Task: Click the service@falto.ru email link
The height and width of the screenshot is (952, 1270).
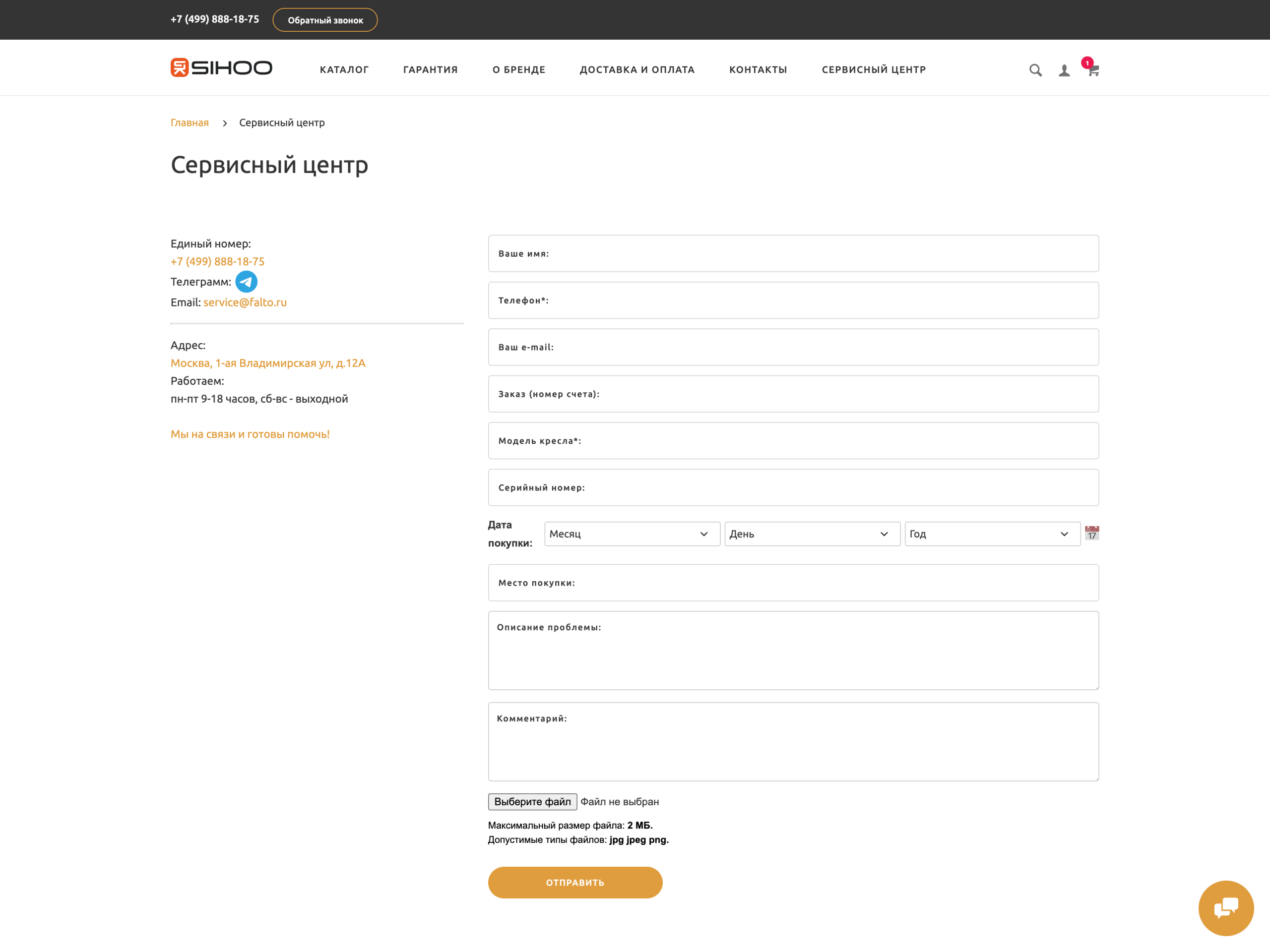Action: click(x=245, y=302)
